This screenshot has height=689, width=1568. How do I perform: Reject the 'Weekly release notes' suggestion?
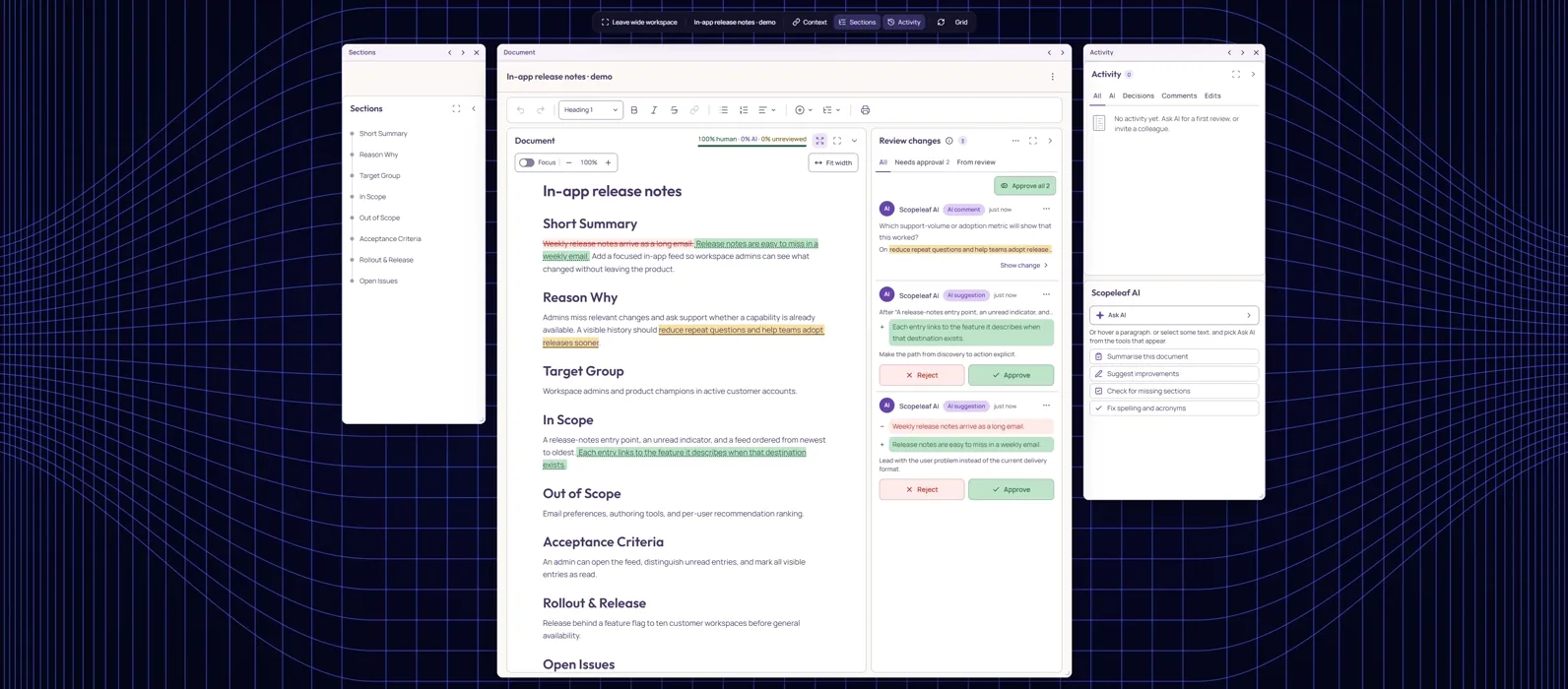point(922,489)
